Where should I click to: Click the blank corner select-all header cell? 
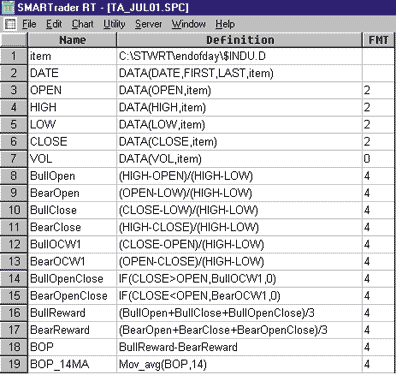[14, 40]
